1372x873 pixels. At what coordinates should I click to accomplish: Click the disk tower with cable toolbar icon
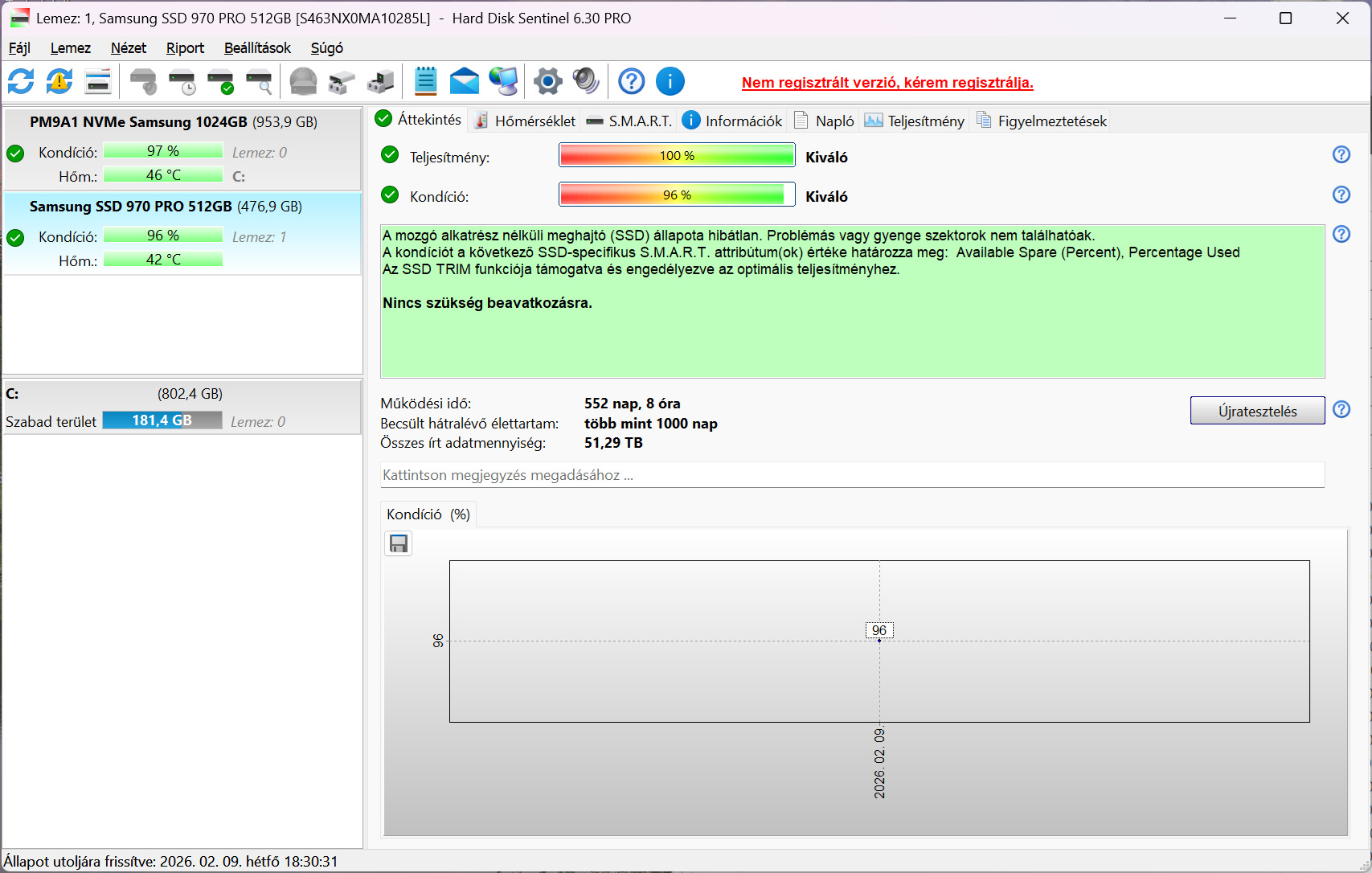[x=381, y=81]
